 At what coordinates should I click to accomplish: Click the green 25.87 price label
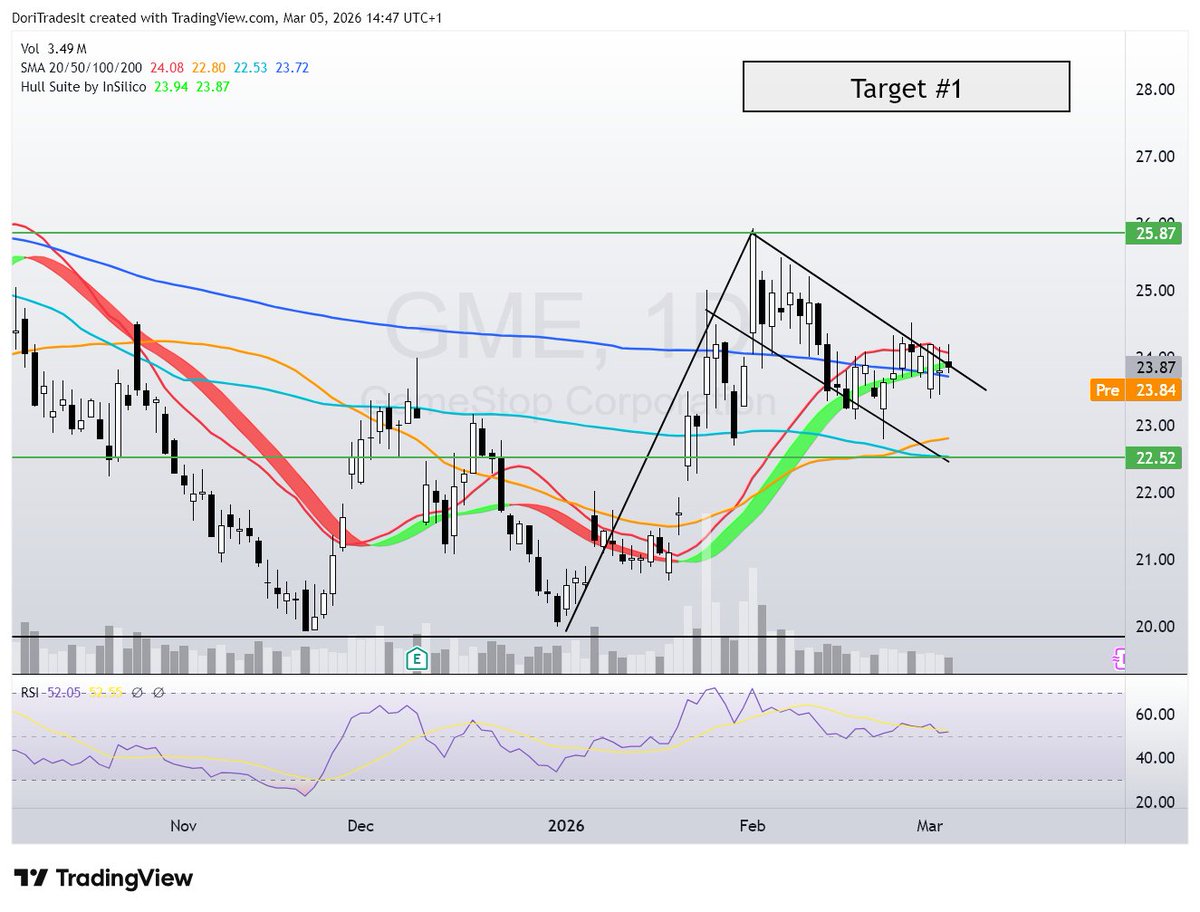coord(1154,233)
